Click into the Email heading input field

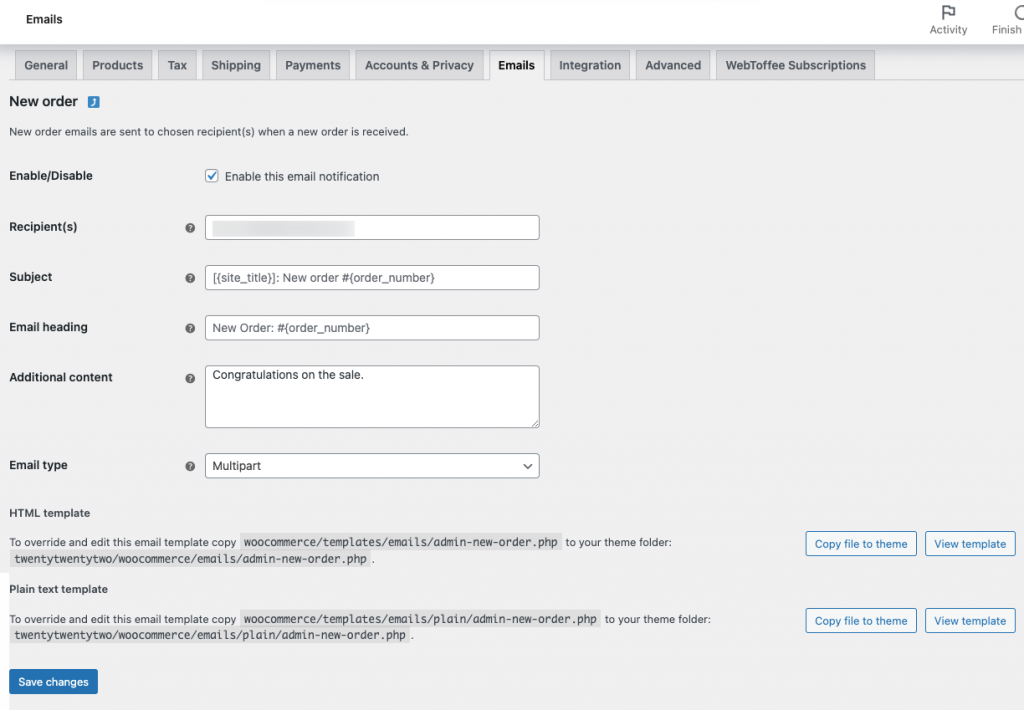(x=372, y=327)
